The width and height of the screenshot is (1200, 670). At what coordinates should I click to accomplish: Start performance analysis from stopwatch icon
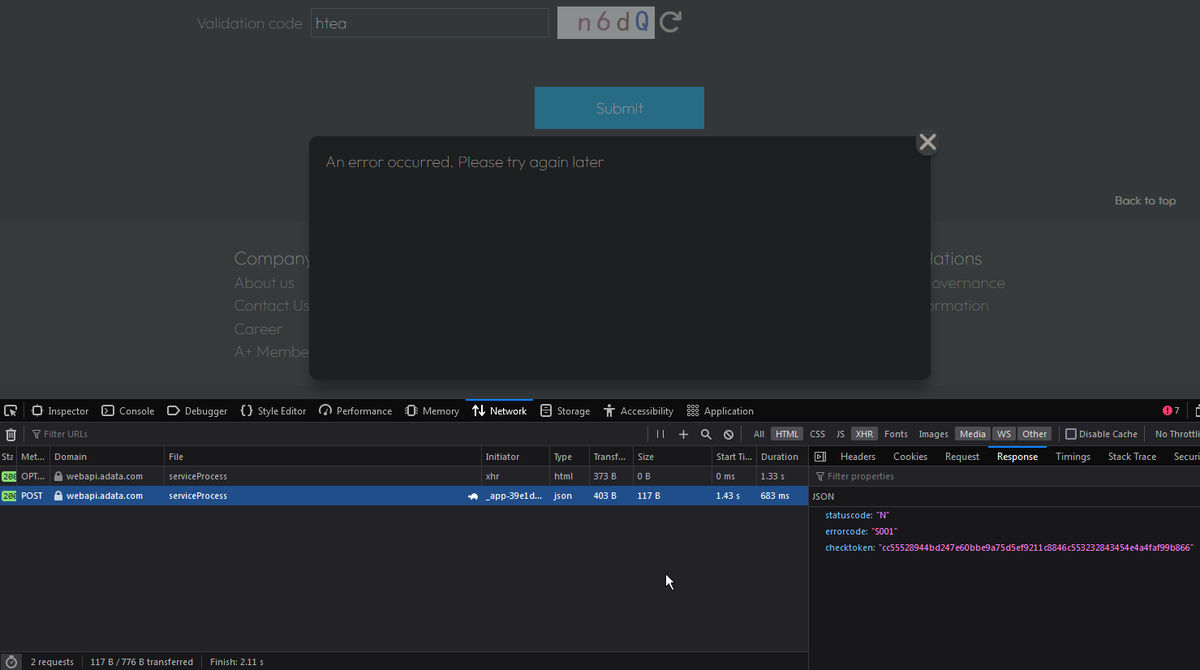click(12, 662)
